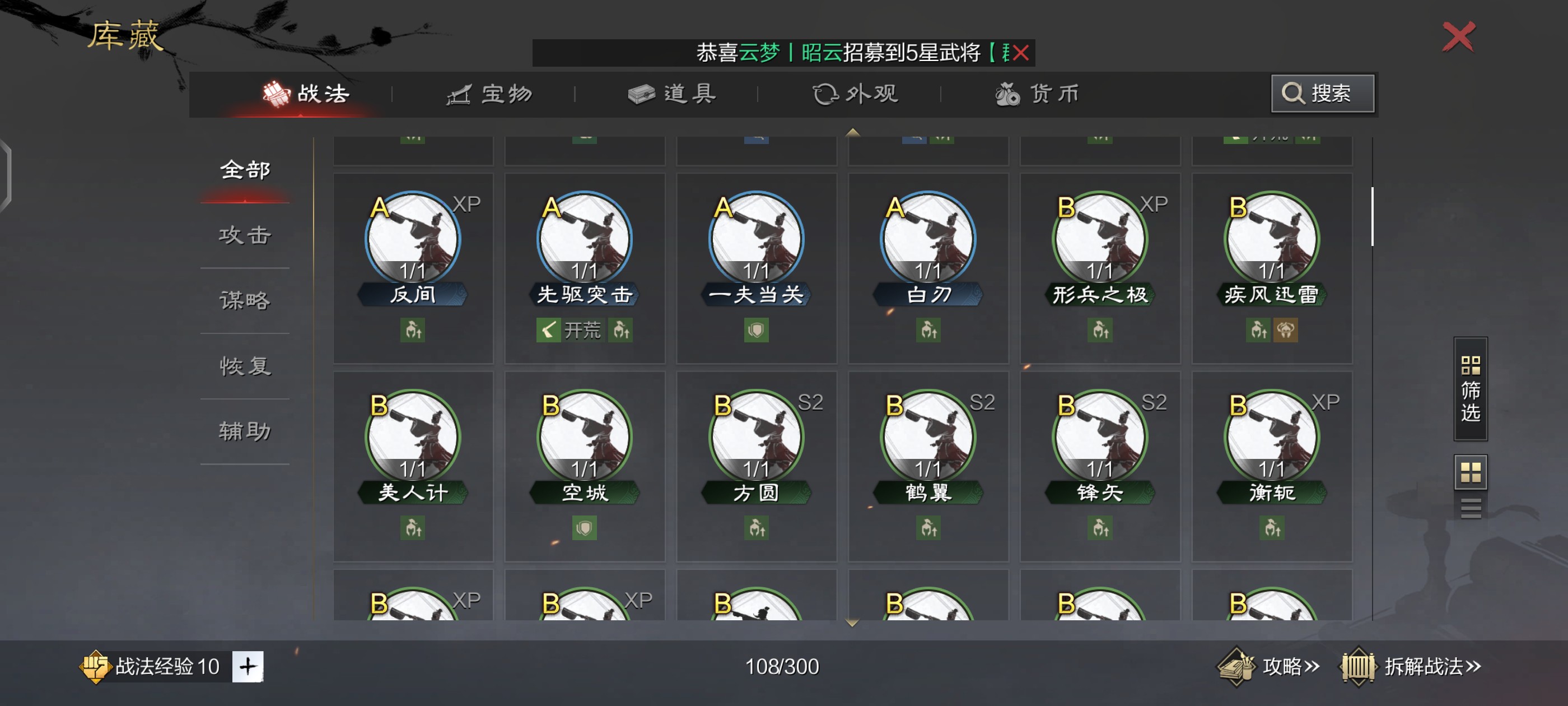This screenshot has width=1568, height=706.
Task: Switch to grid view layout
Action: point(1471,472)
